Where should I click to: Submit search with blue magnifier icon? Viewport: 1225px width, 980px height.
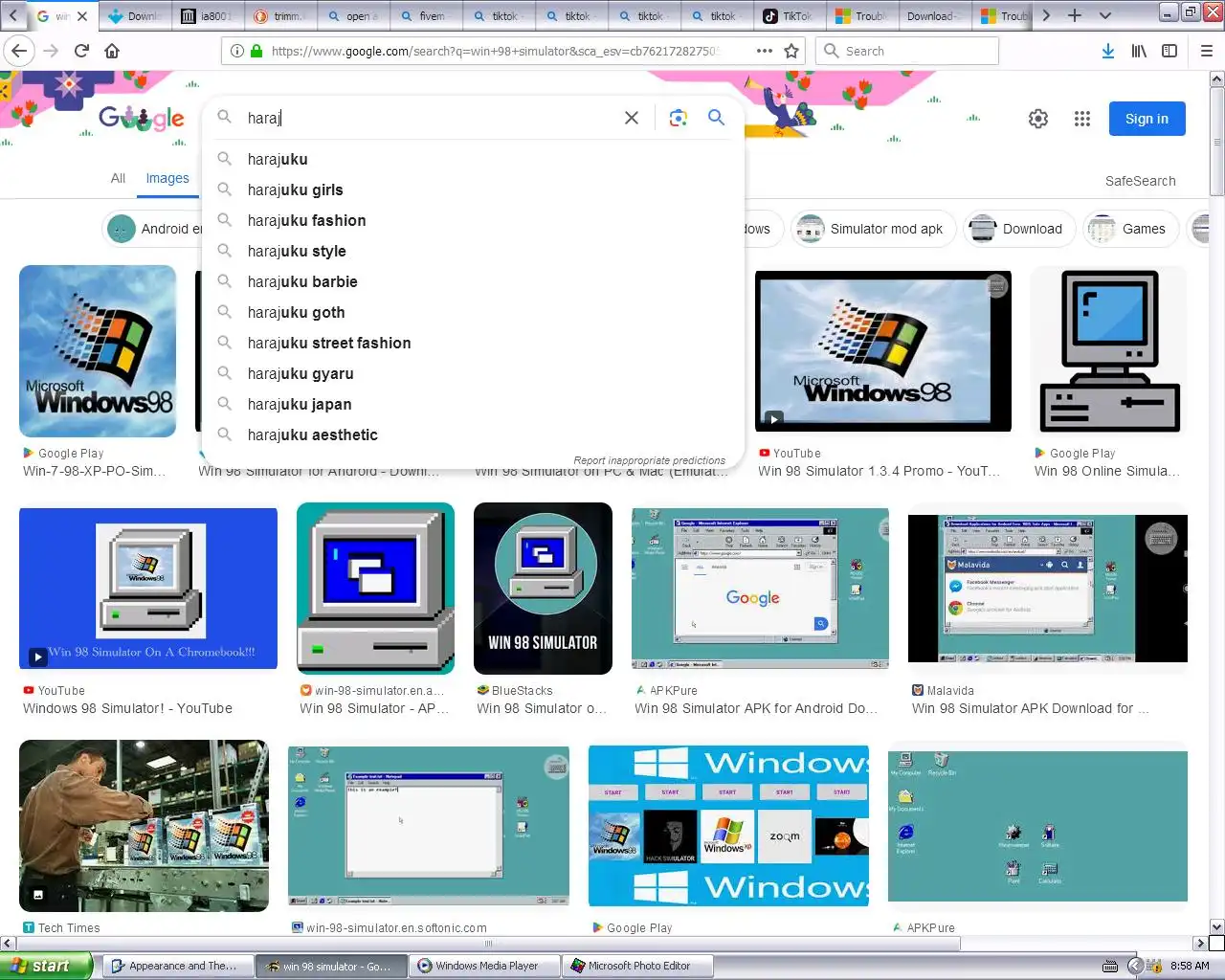tap(716, 117)
